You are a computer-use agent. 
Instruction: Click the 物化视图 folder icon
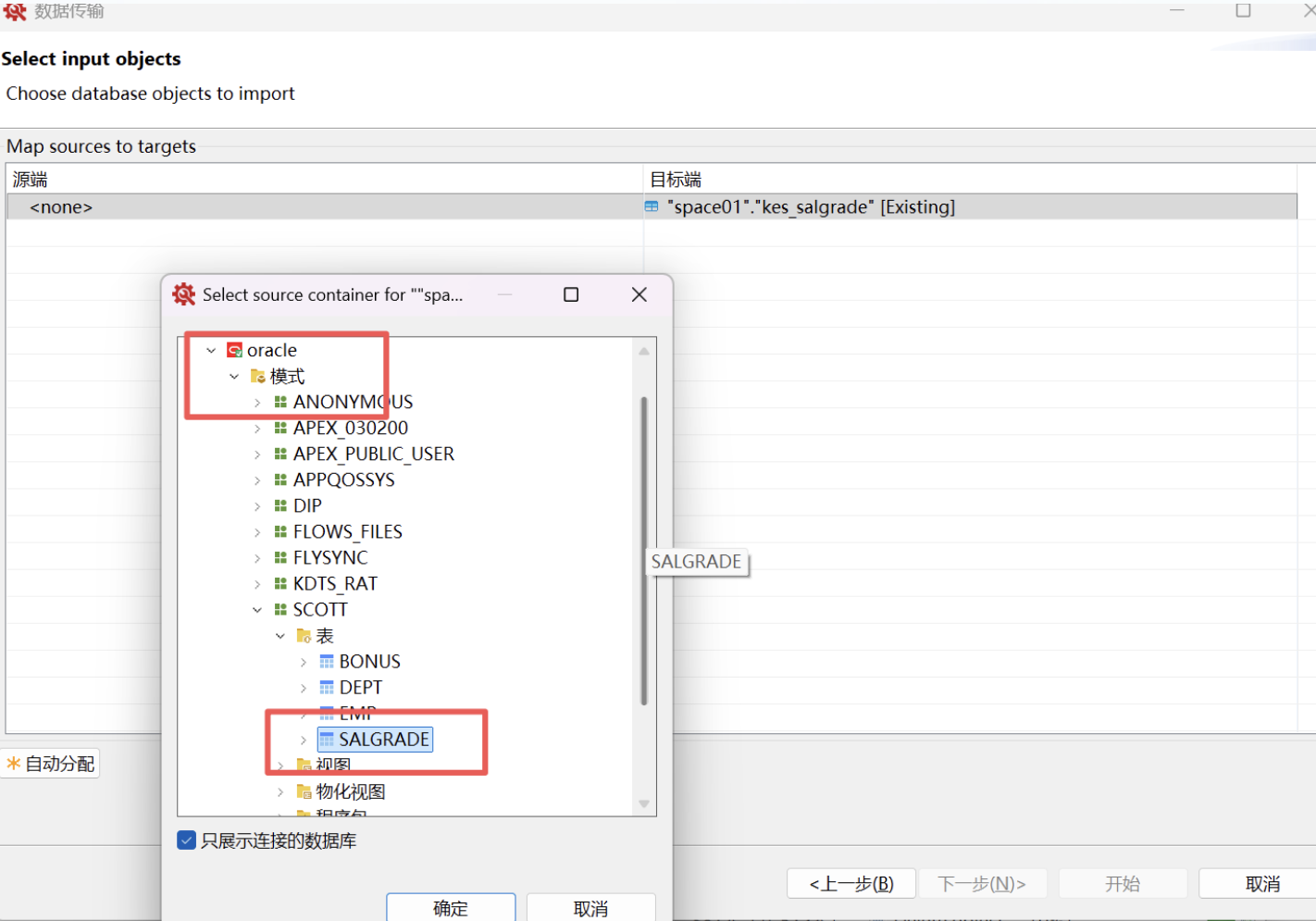click(x=304, y=791)
